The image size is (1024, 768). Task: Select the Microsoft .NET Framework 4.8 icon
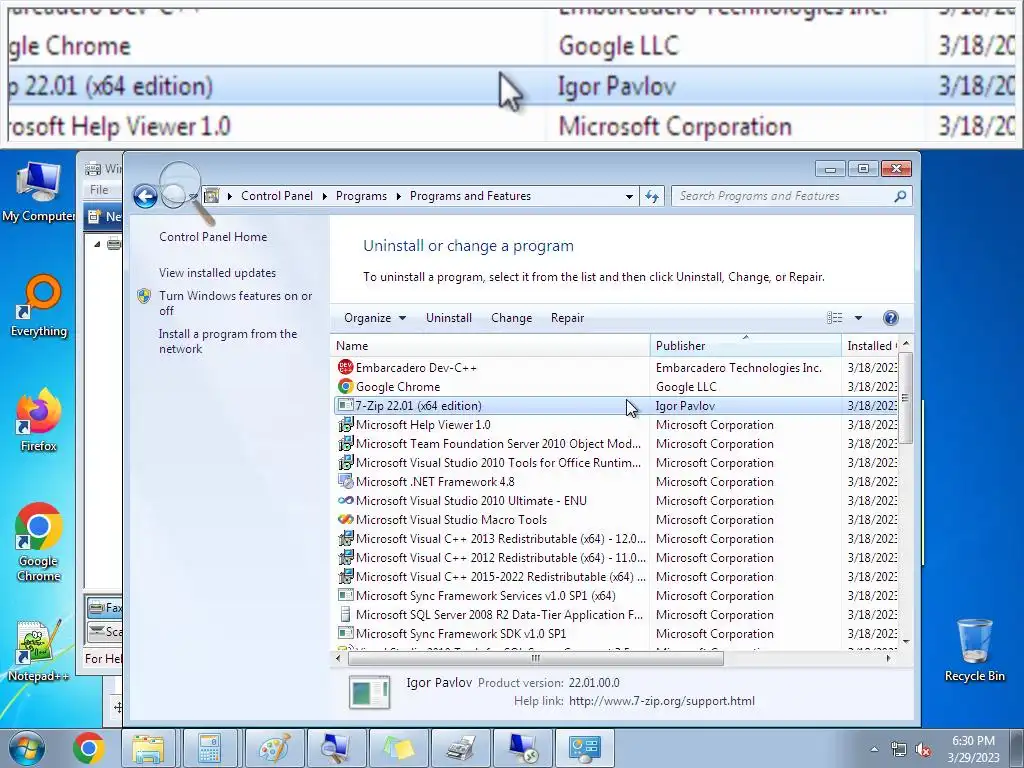pyautogui.click(x=345, y=481)
